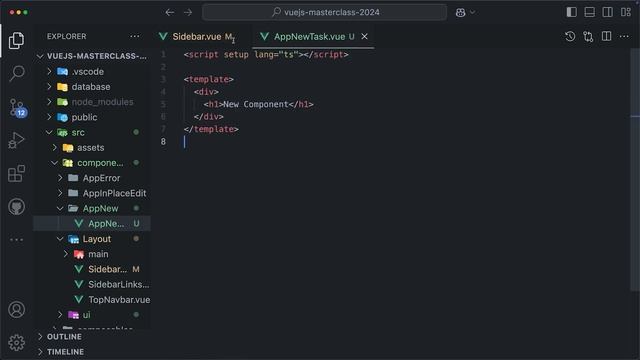The image size is (640, 360).
Task: Toggle the bottom panel layout icon
Action: [589, 12]
